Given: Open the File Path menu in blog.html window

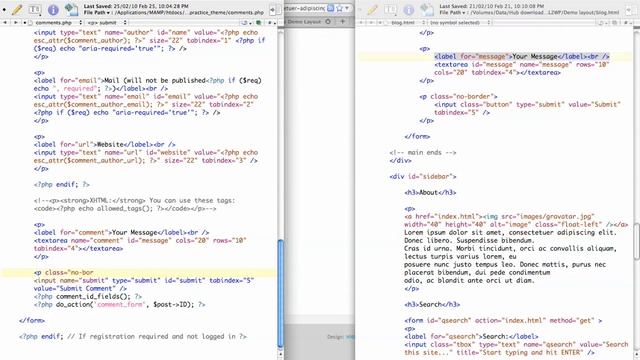Looking at the screenshot, I should tap(453, 13).
